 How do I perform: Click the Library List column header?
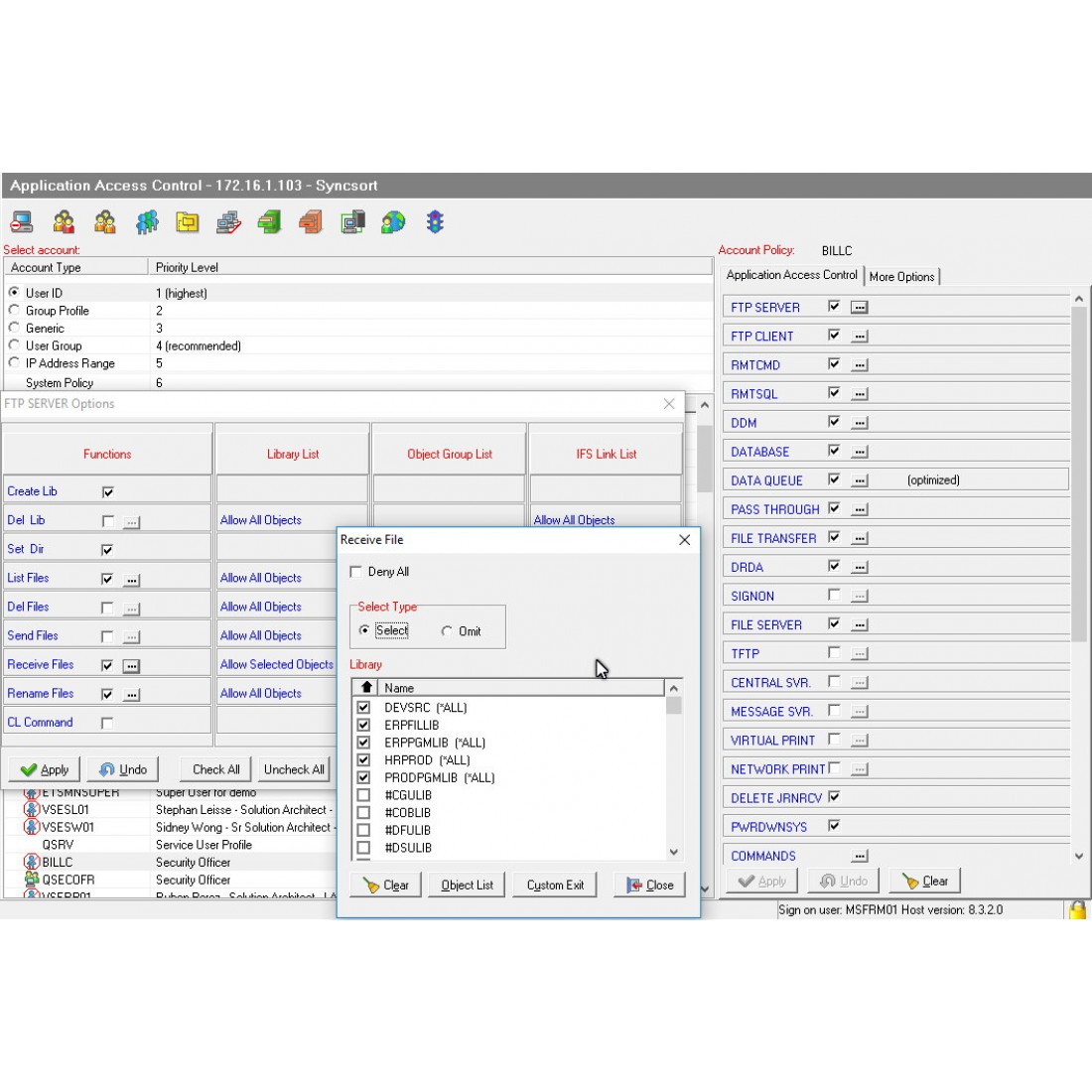click(x=293, y=454)
